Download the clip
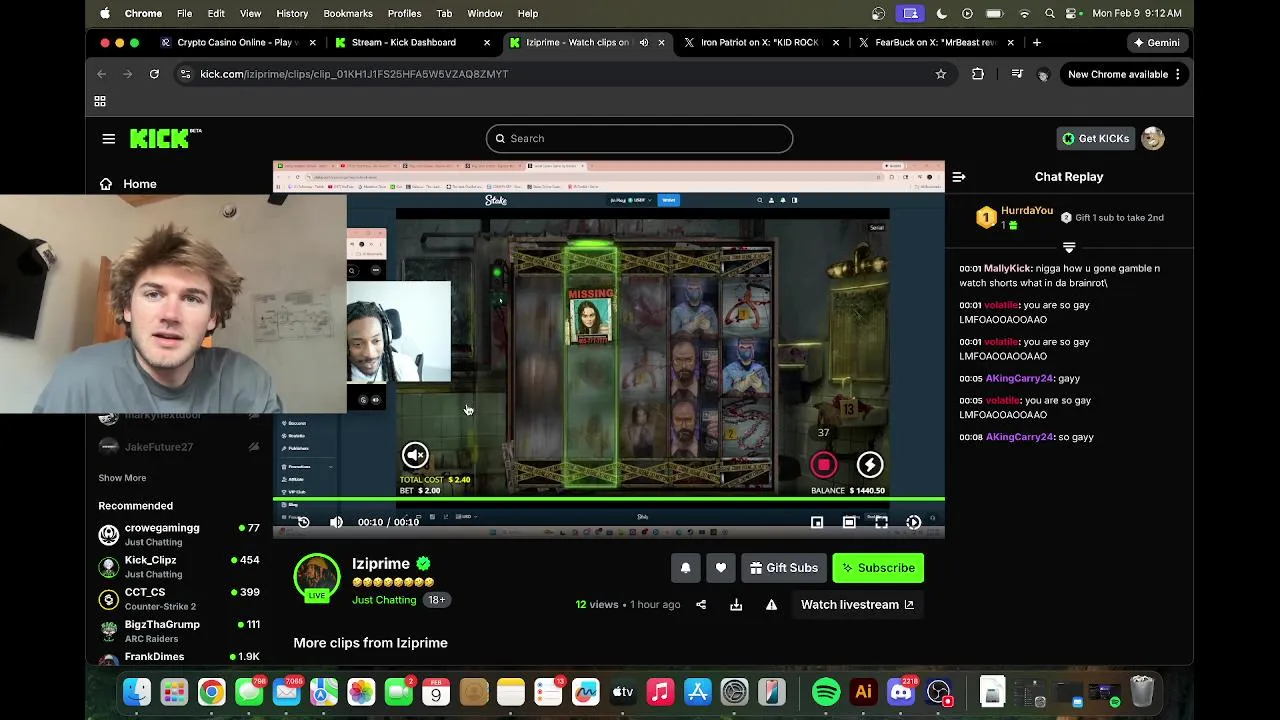 (736, 605)
